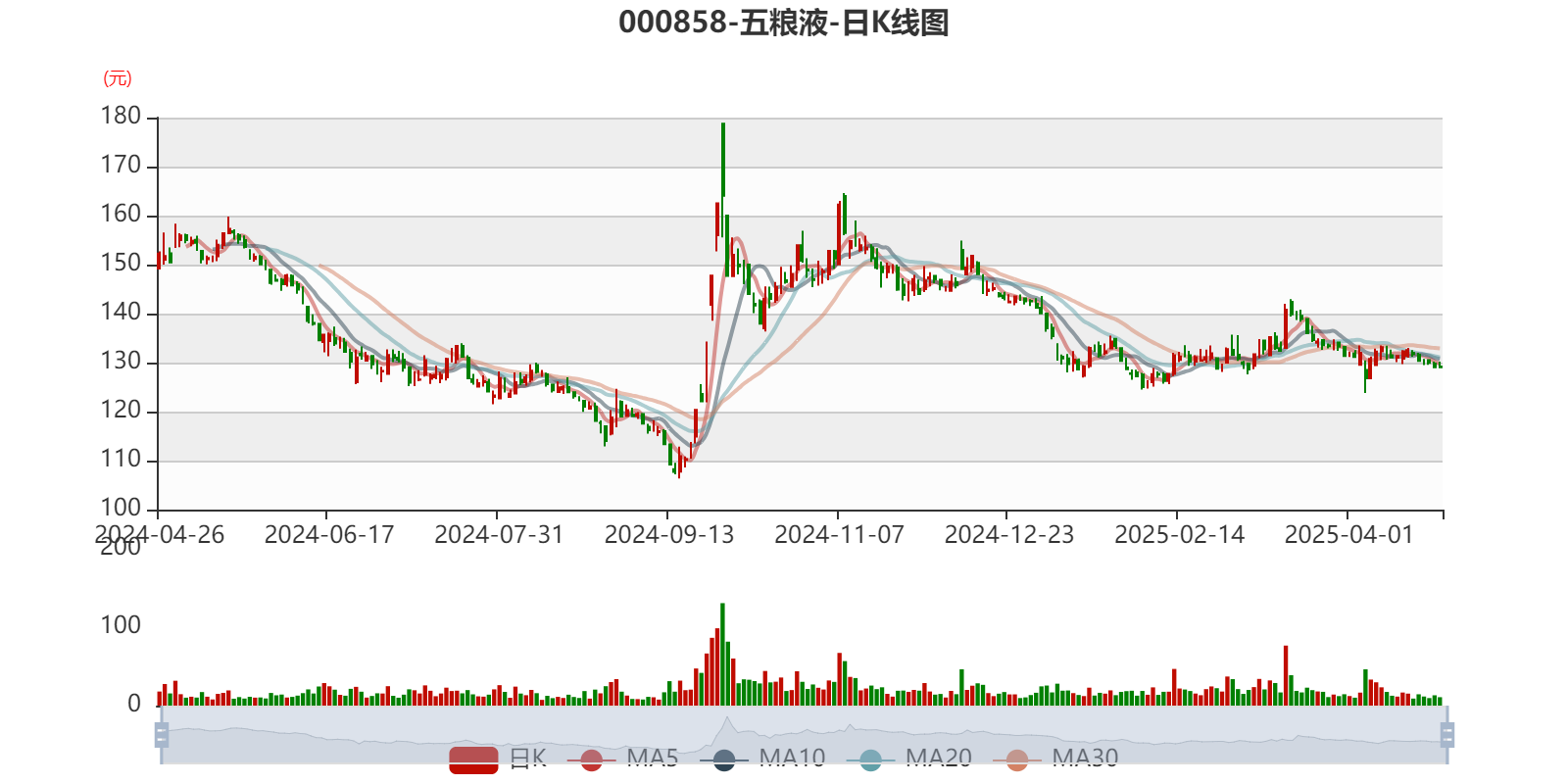Click the (元) unit label
Viewport: 1568px width, 784px height.
118,78
